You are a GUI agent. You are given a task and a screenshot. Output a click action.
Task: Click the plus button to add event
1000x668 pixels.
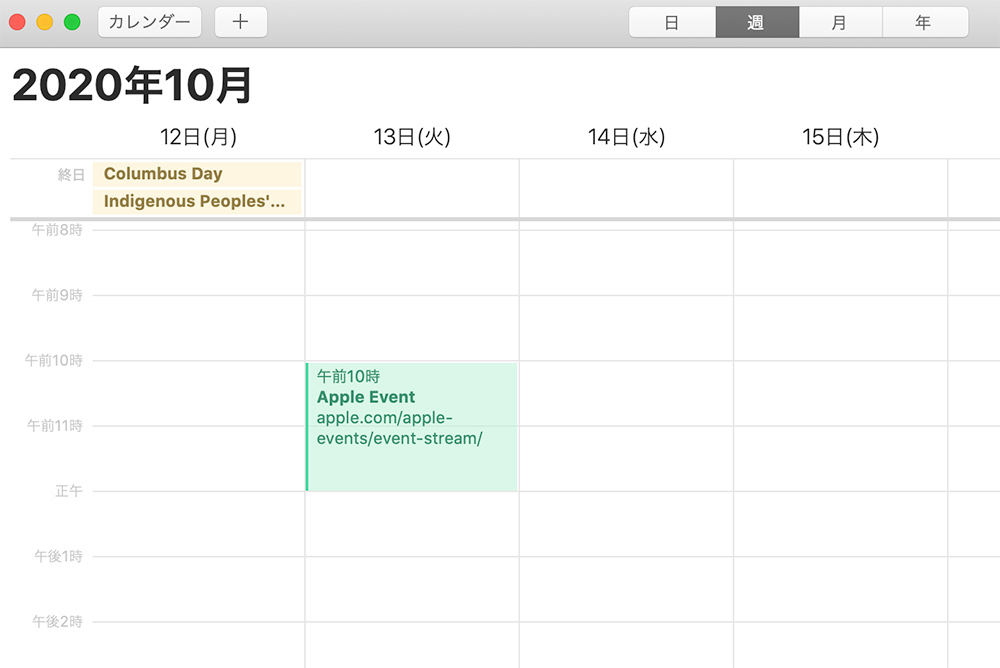pyautogui.click(x=240, y=22)
